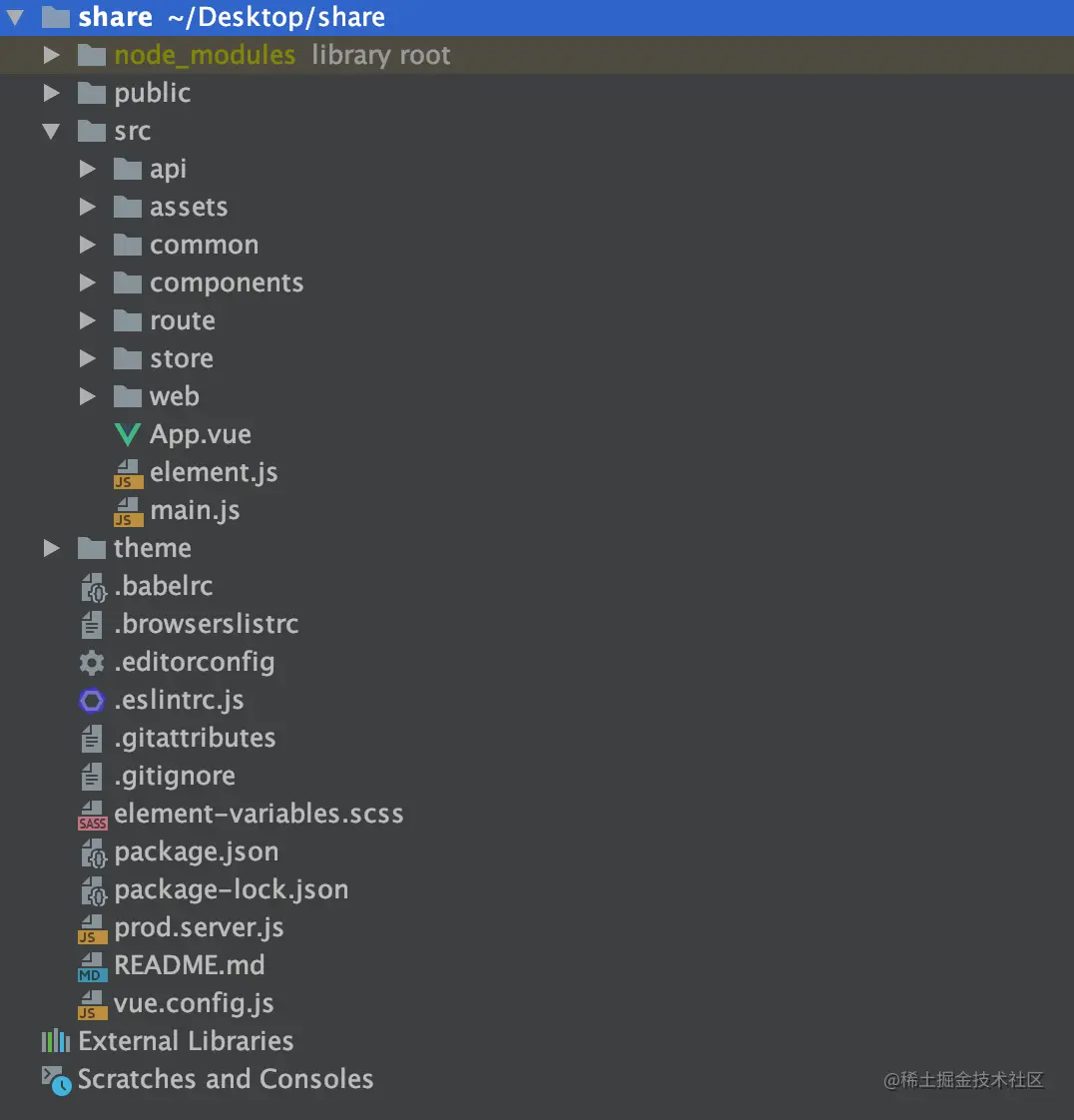Click the public folder icon
This screenshot has height=1120, width=1074.
click(92, 93)
